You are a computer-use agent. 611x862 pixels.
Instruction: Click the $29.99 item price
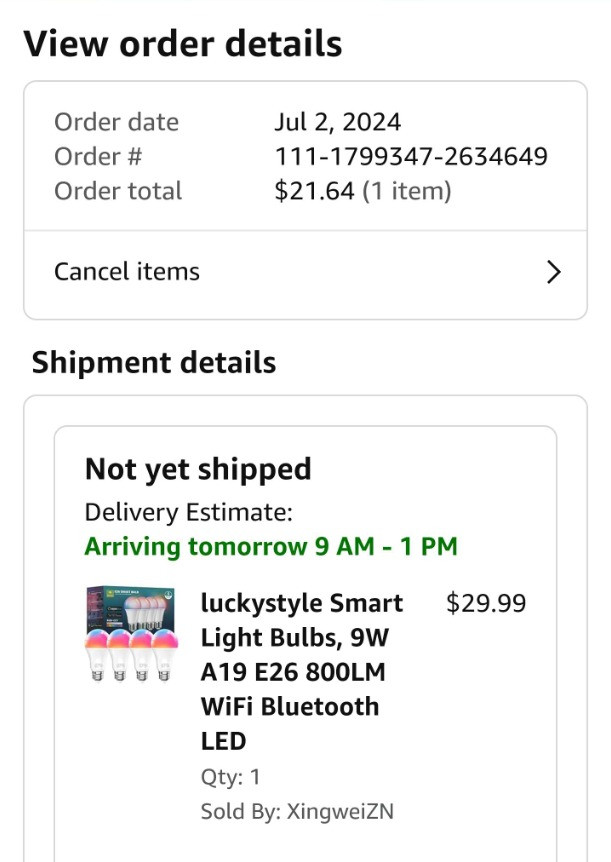tap(485, 603)
